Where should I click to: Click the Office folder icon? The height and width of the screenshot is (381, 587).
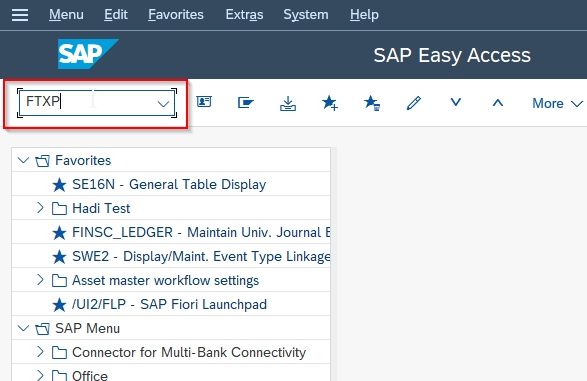click(x=59, y=375)
